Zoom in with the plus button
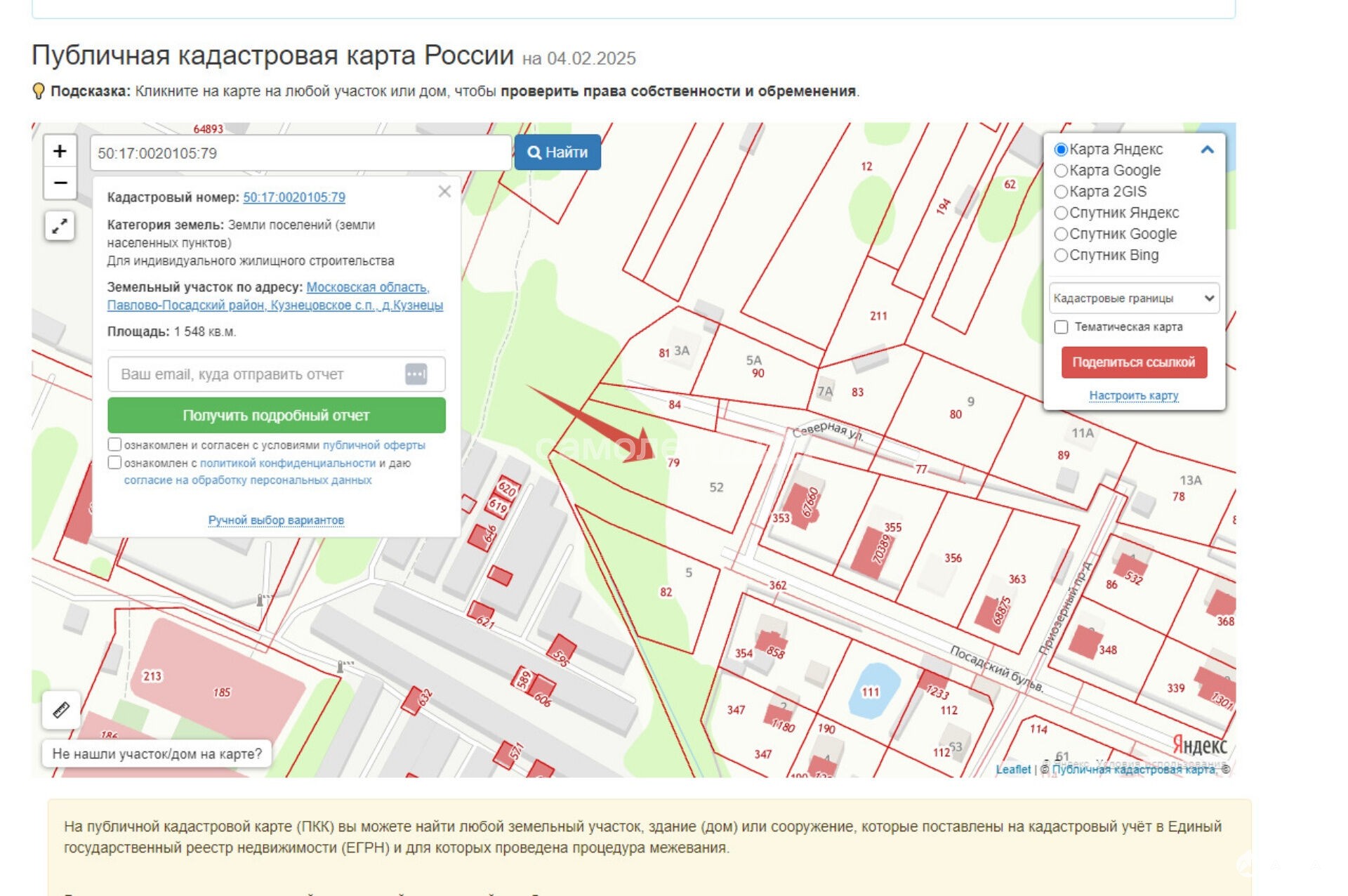Screen dimensions: 1348x896 click(60, 151)
